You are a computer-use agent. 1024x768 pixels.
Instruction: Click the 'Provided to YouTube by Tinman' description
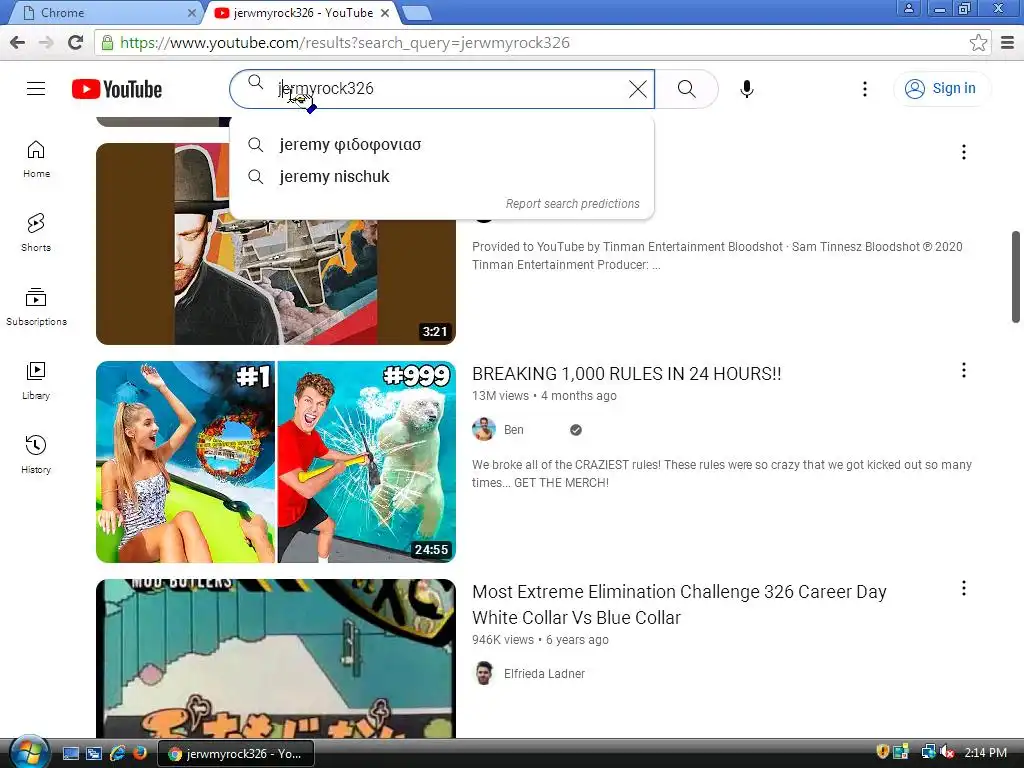pos(717,255)
